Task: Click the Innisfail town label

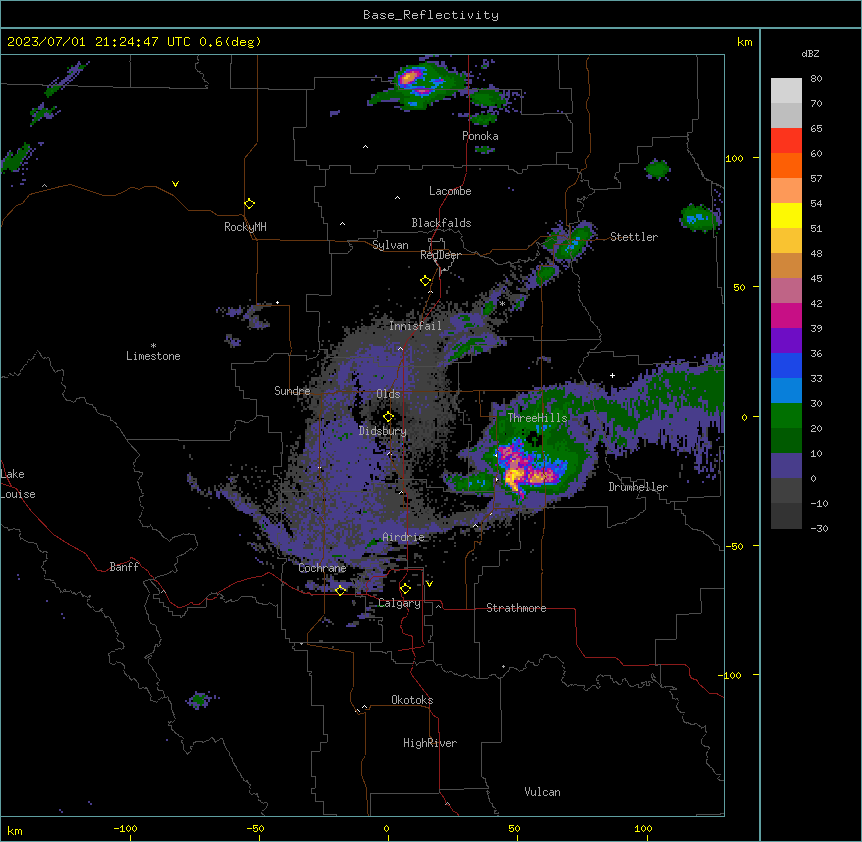Action: [x=415, y=326]
